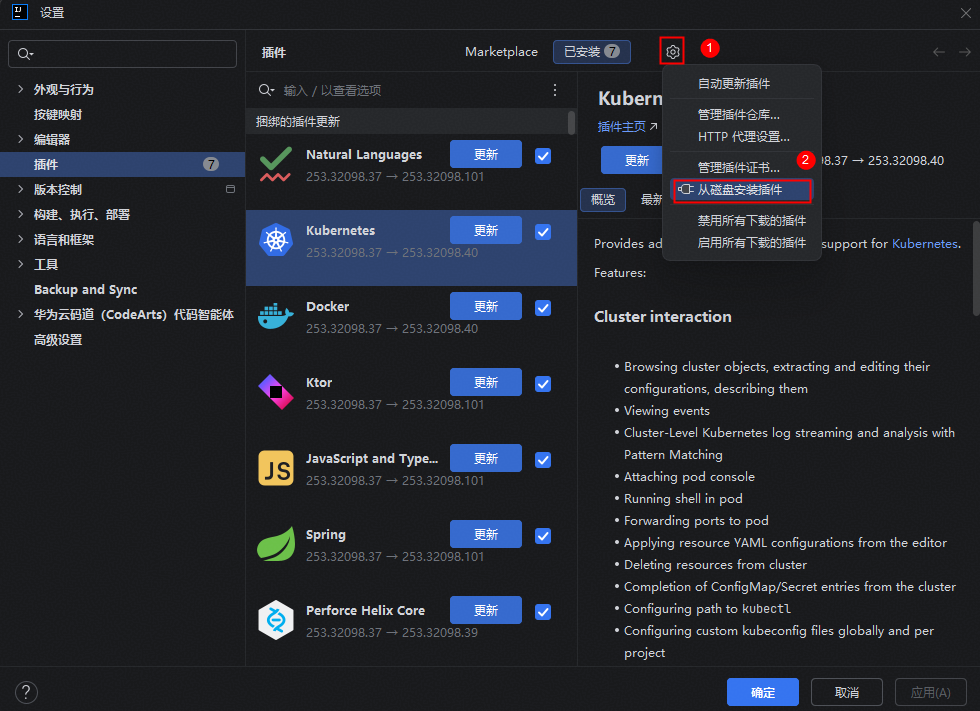
Task: Expand the 华为云码道 CodeArts node
Action: click(21, 314)
